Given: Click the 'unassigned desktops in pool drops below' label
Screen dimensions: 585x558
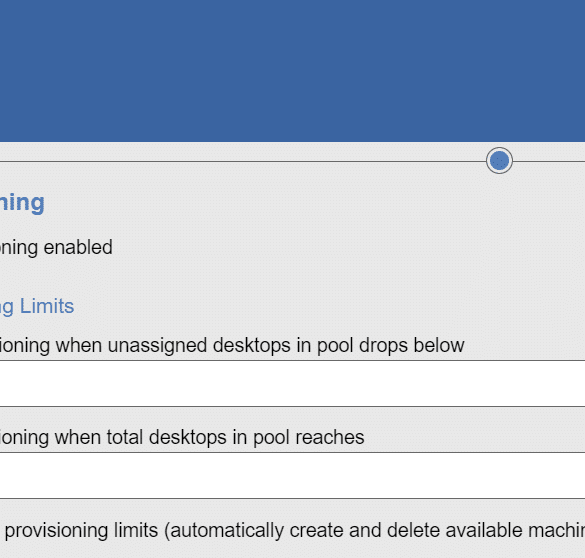Looking at the screenshot, I should (x=232, y=345).
